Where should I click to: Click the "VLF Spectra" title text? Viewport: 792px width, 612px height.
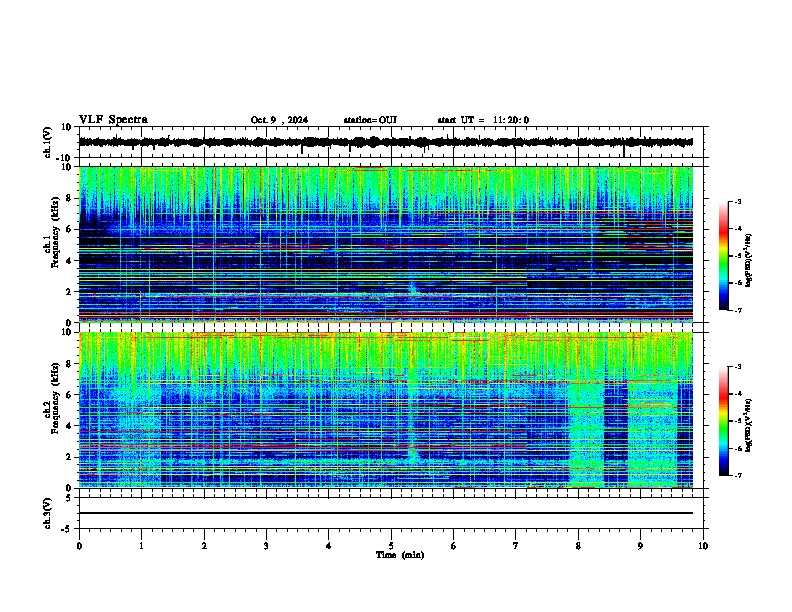coord(113,120)
